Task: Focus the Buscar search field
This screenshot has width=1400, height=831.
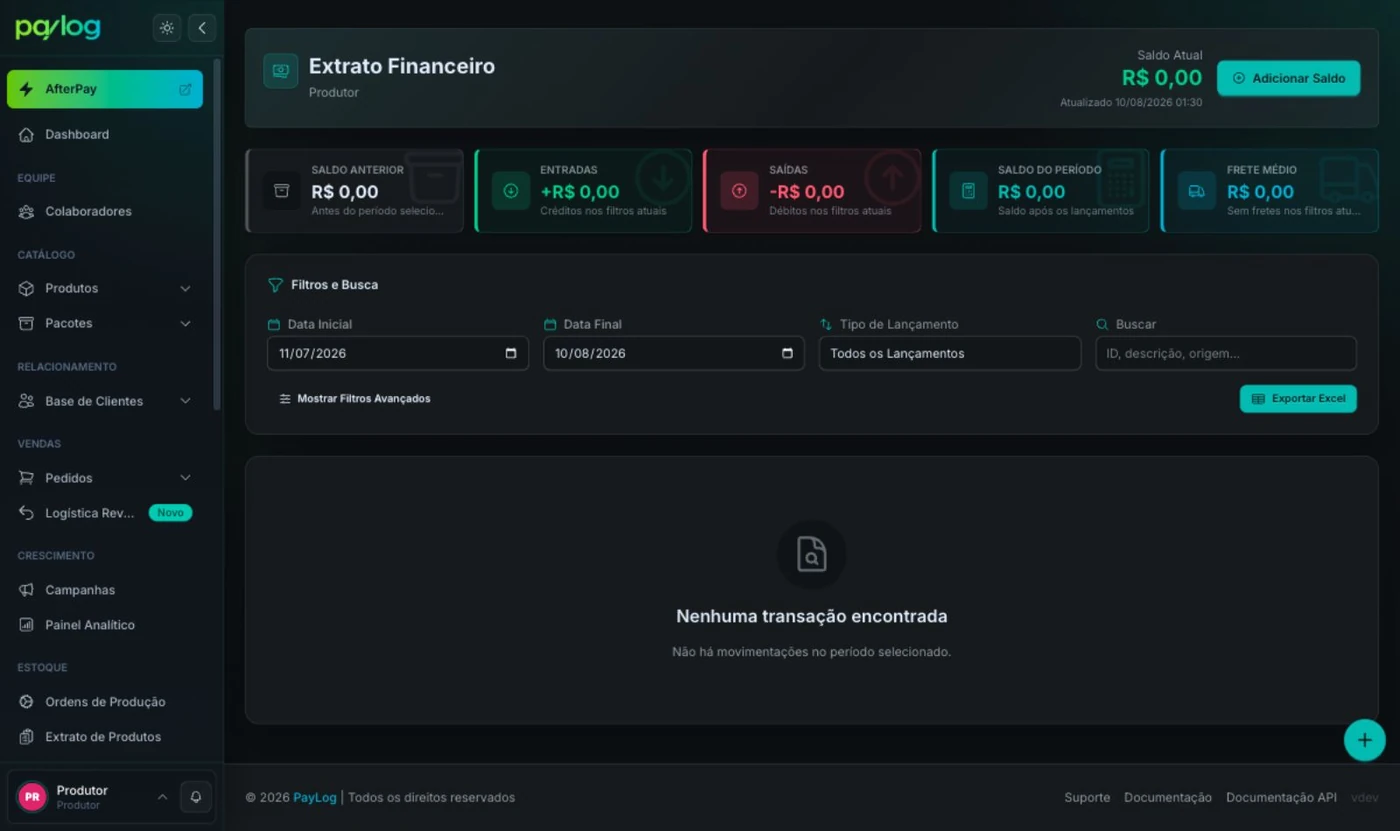Action: (1226, 353)
